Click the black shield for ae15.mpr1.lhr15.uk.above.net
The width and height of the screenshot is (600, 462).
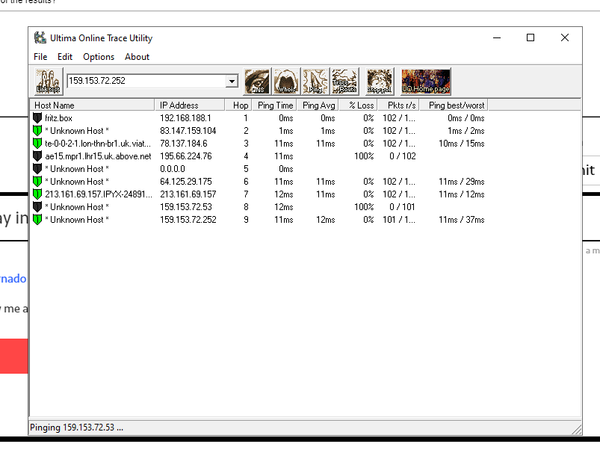coord(37,156)
